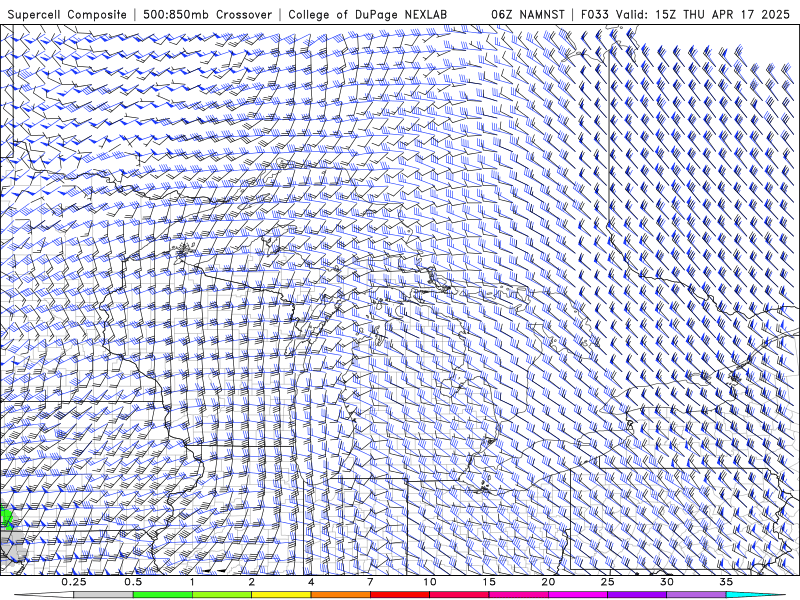Select the legend segment between 10 and 15
This screenshot has width=800, height=600.
(459, 595)
